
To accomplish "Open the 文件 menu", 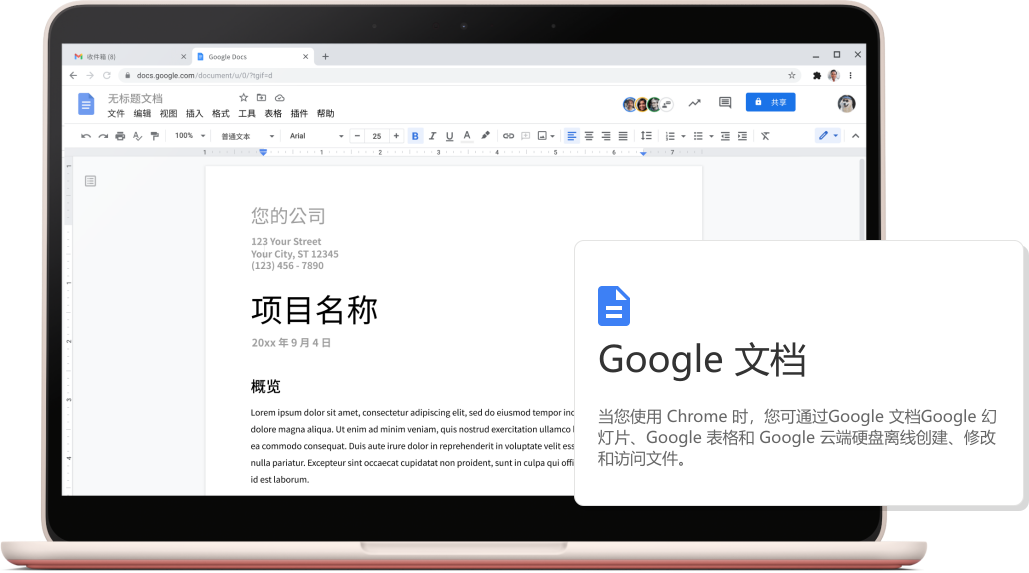I will point(116,114).
